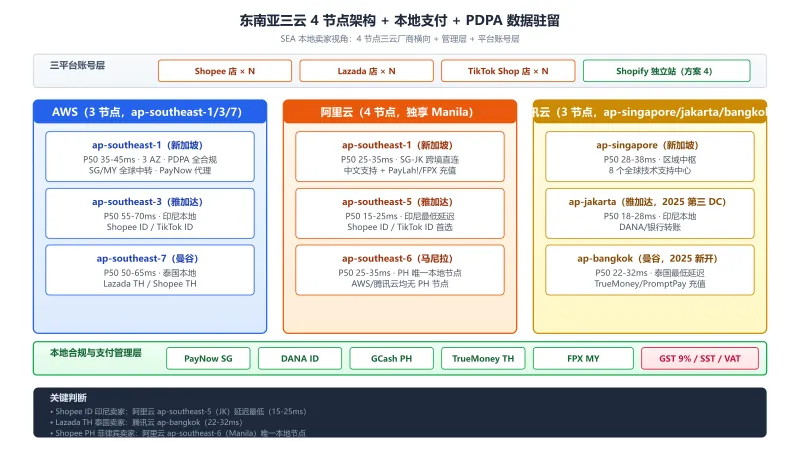800x450 pixels.
Task: Click ap-jakarta (雅加达, 2025 第三 DC) title
Action: coord(647,202)
